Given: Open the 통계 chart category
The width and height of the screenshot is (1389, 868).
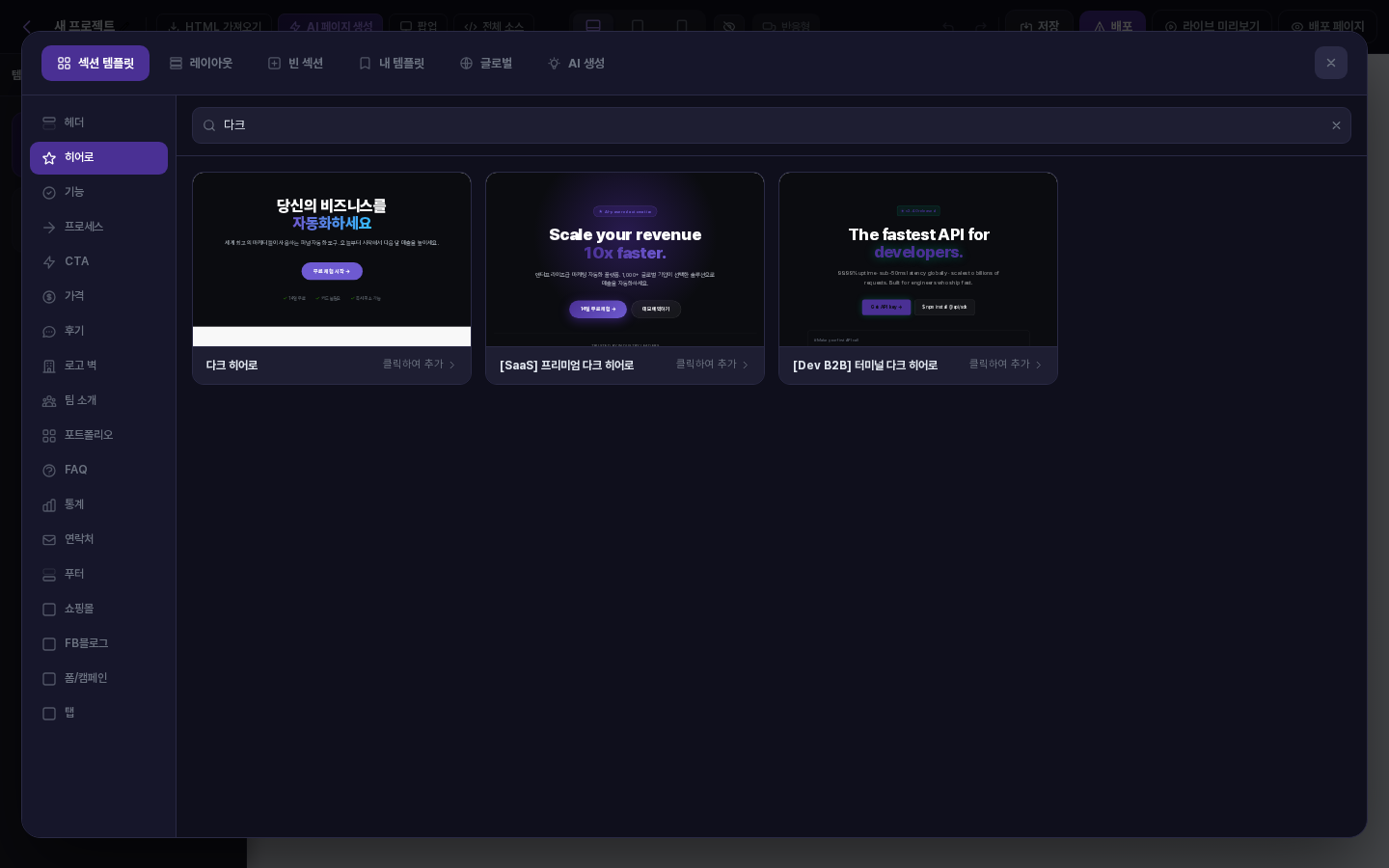Looking at the screenshot, I should 98,504.
